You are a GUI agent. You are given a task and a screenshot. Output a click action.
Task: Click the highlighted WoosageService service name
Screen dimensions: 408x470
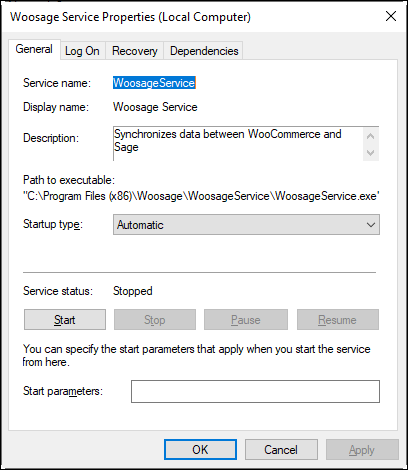[154, 83]
